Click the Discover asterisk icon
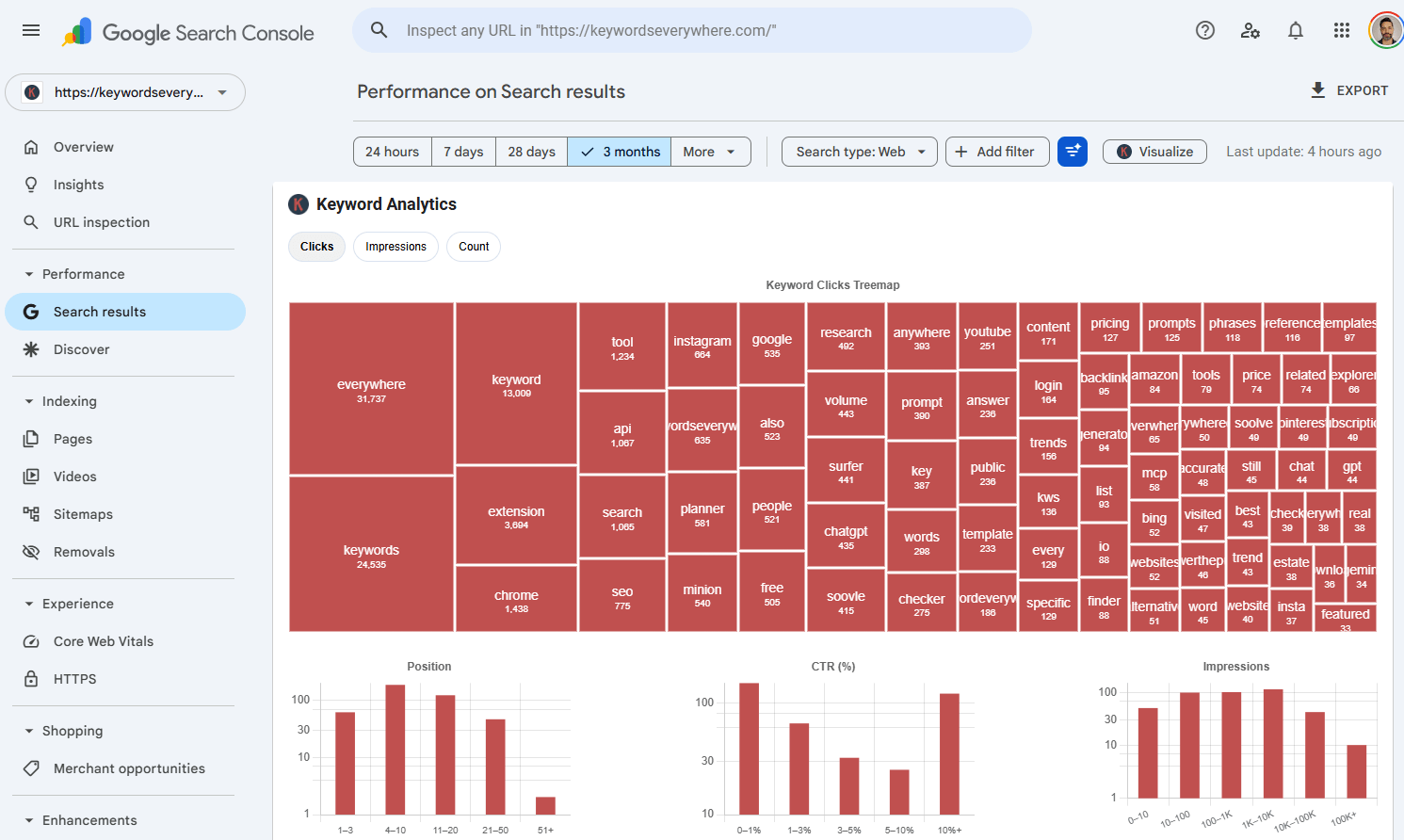 pyautogui.click(x=31, y=349)
